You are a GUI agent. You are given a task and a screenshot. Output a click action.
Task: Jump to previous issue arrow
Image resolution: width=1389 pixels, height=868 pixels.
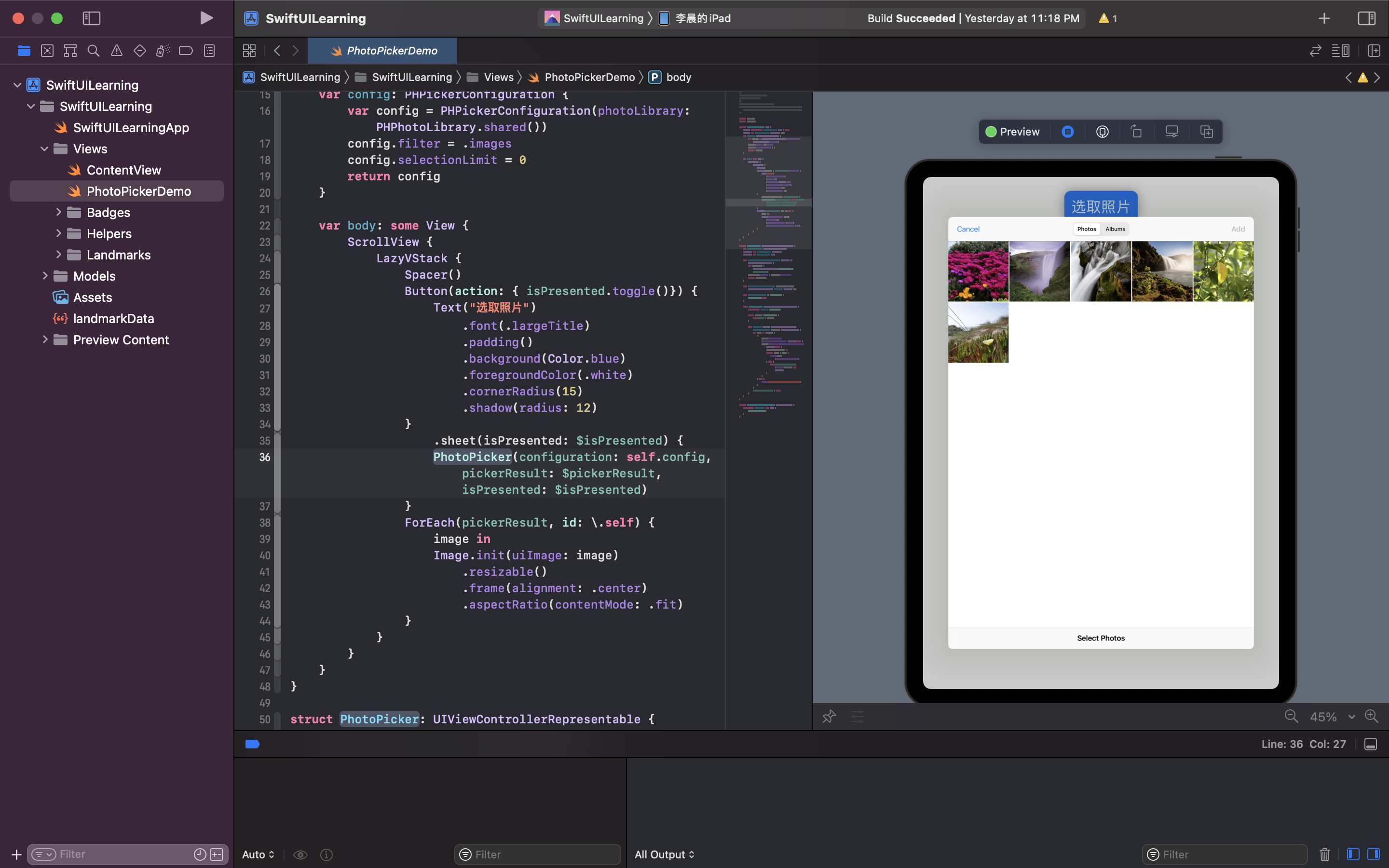pos(1348,77)
